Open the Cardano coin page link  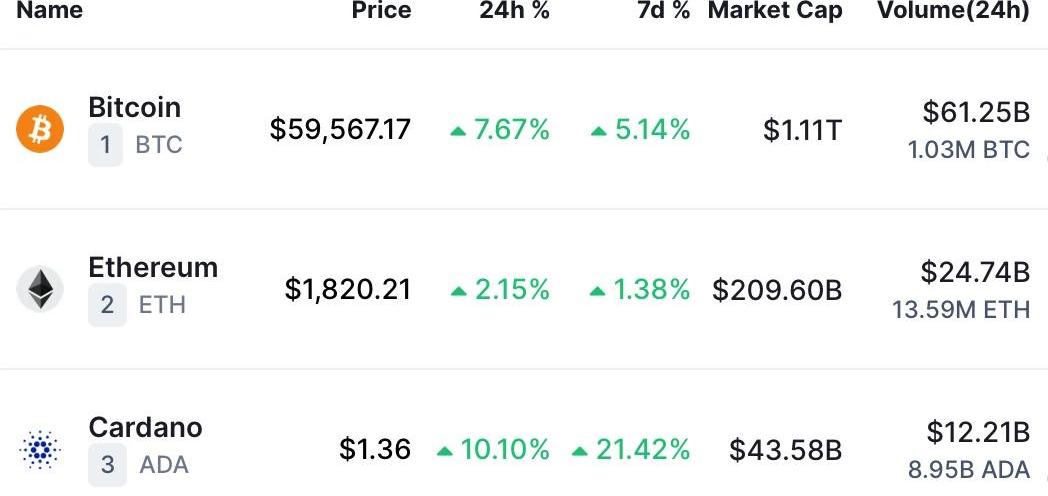point(145,428)
